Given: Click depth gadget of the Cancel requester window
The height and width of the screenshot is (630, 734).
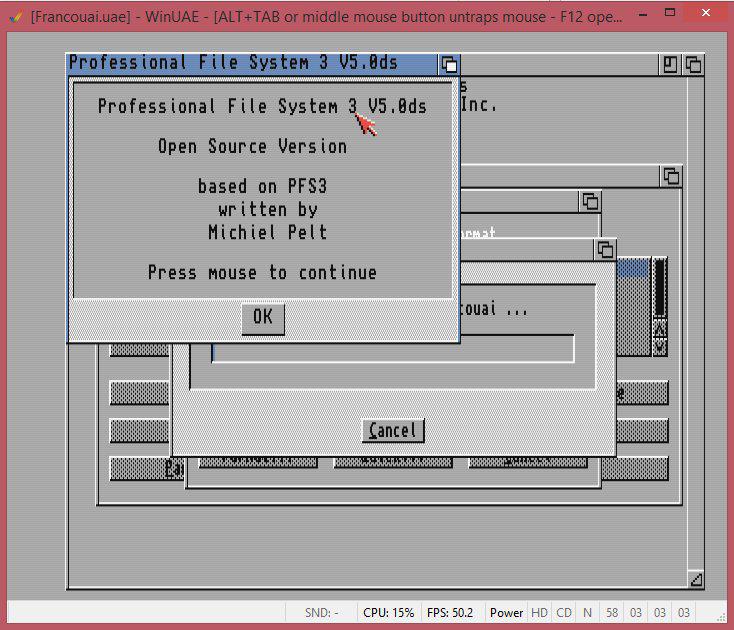Looking at the screenshot, I should (605, 249).
